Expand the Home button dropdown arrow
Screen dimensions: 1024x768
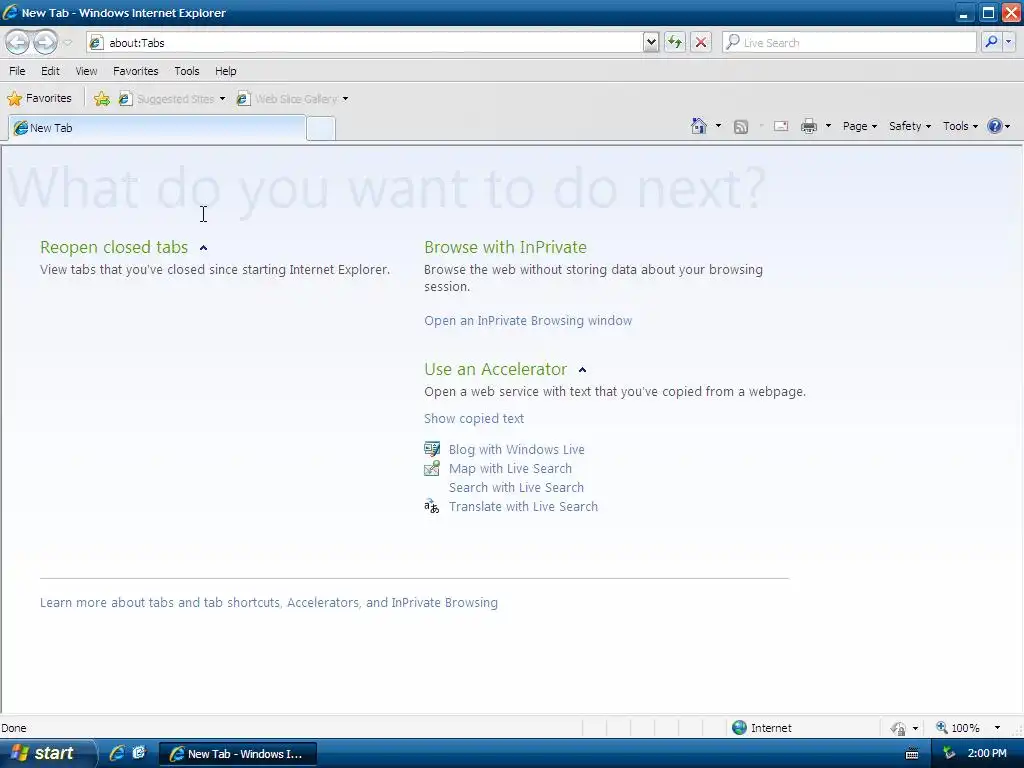718,126
